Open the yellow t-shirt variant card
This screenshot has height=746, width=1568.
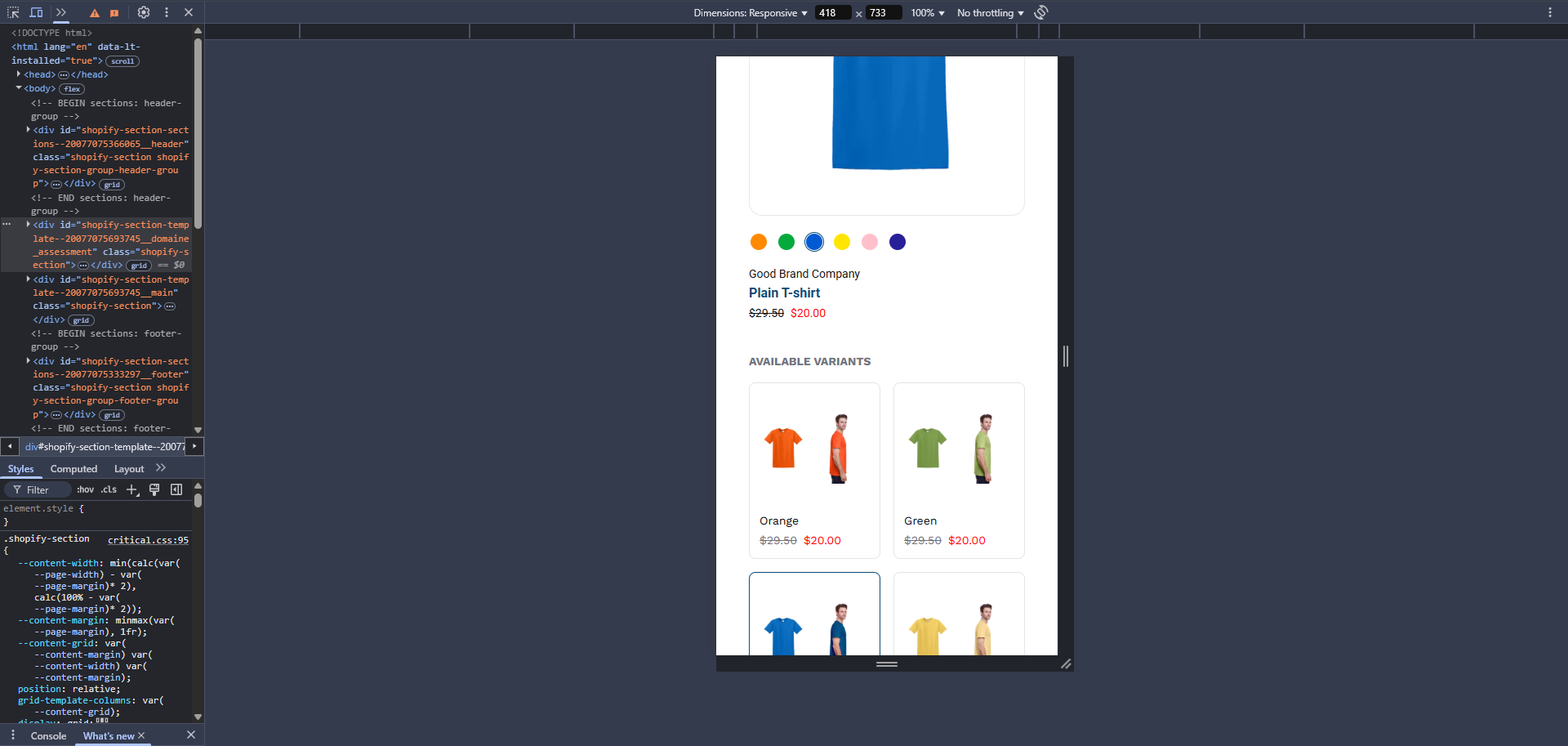click(x=959, y=614)
